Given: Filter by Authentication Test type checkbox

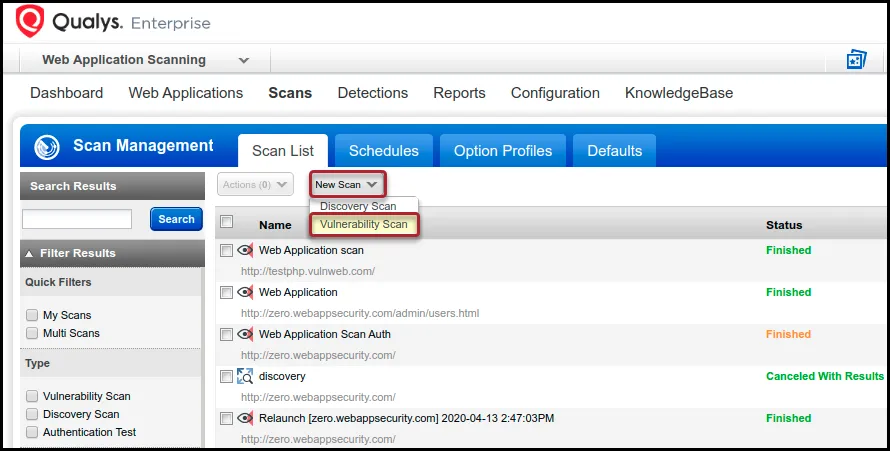Looking at the screenshot, I should coord(32,432).
